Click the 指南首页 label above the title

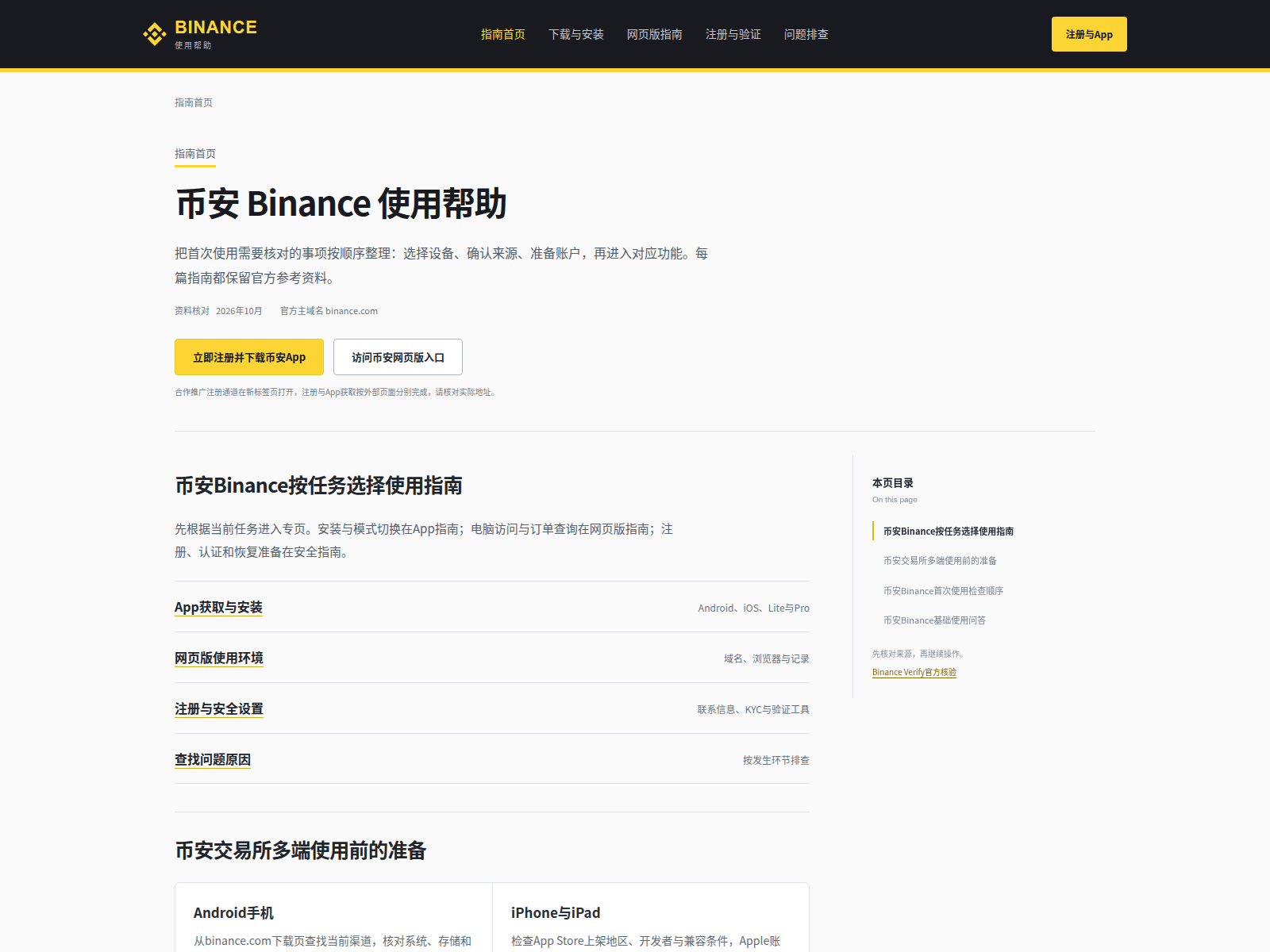(x=195, y=154)
